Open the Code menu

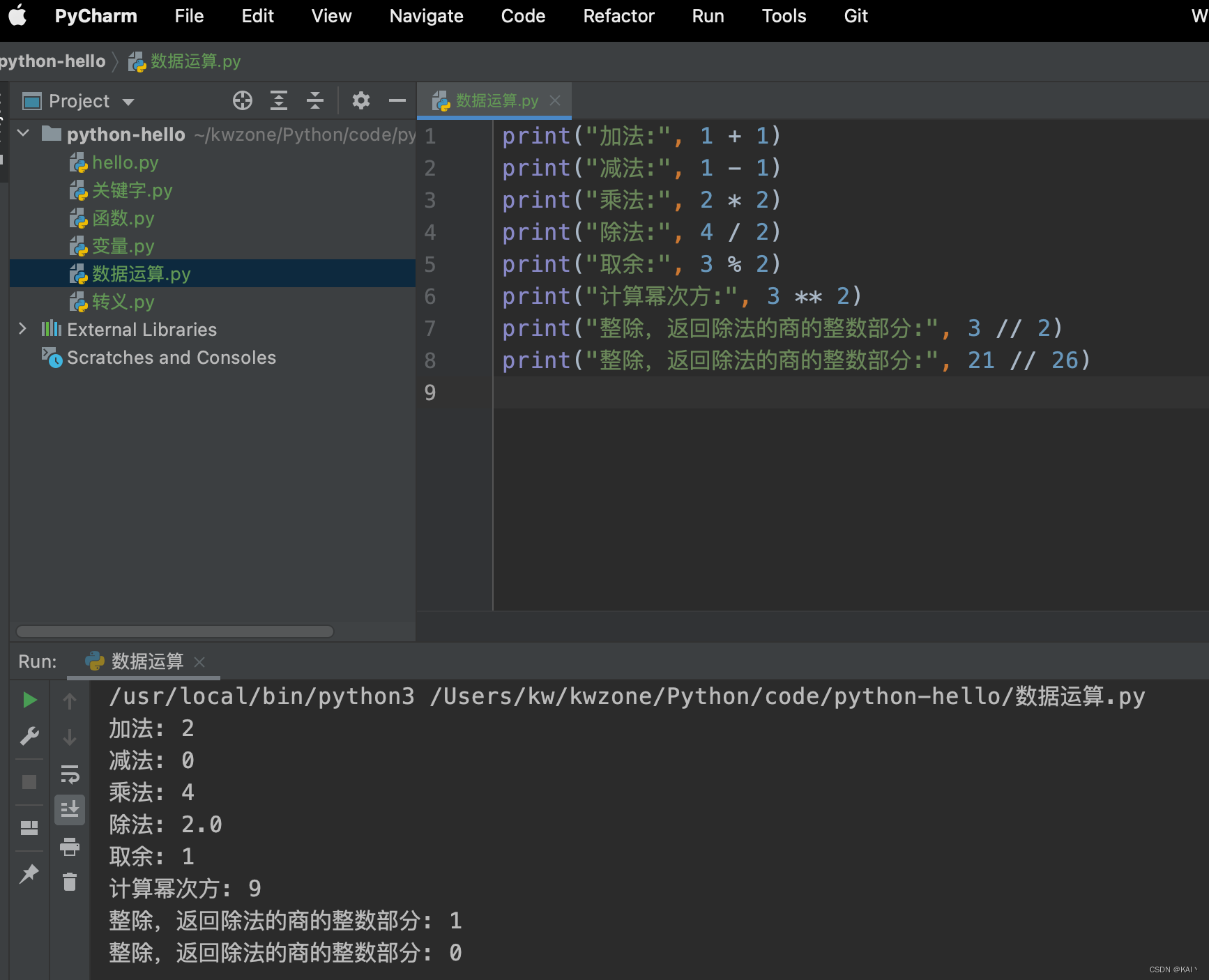(x=523, y=16)
